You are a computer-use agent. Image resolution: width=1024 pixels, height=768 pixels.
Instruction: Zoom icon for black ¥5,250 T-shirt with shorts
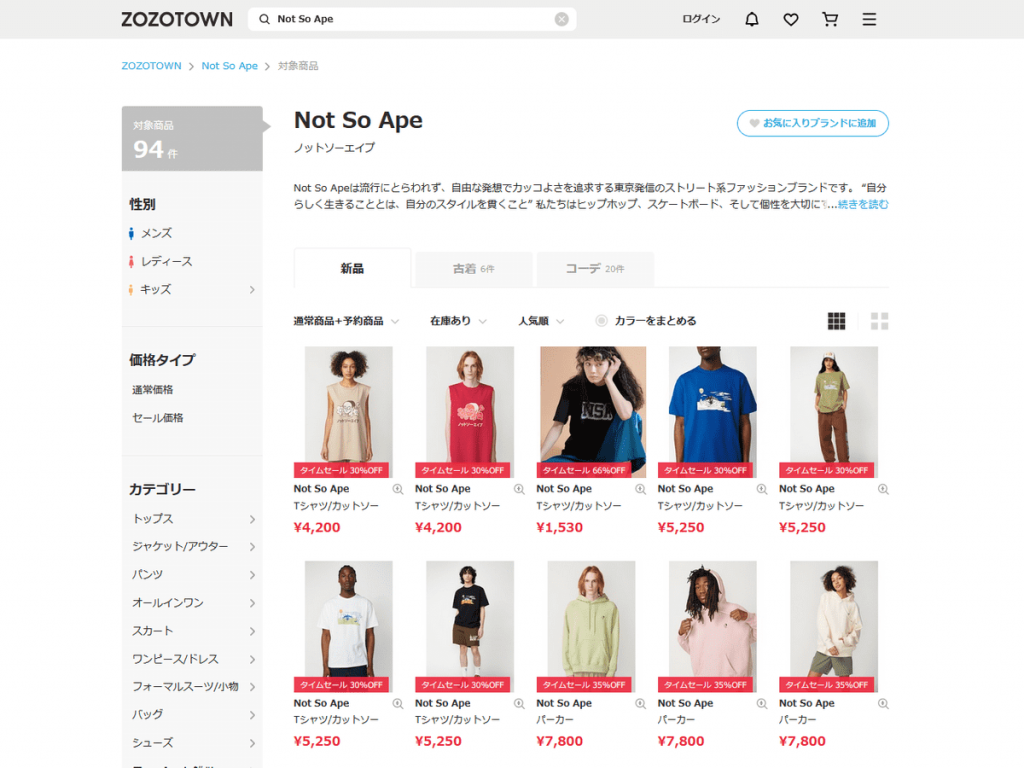[519, 703]
